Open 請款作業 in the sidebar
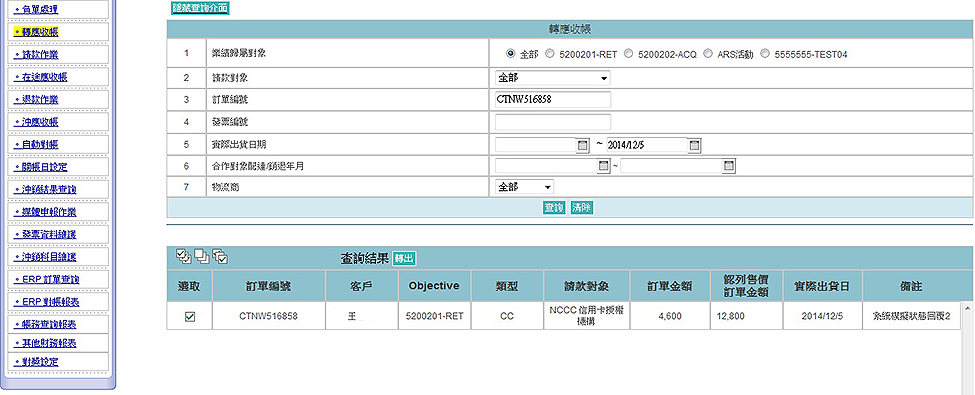The image size is (975, 395). [36, 55]
